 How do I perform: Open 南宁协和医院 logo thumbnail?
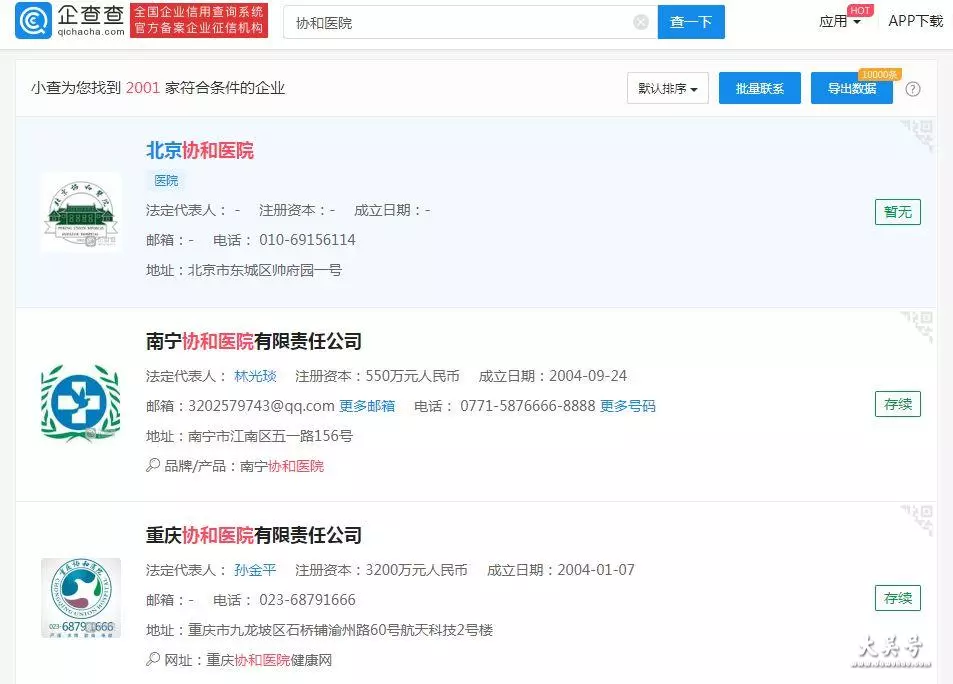[81, 403]
